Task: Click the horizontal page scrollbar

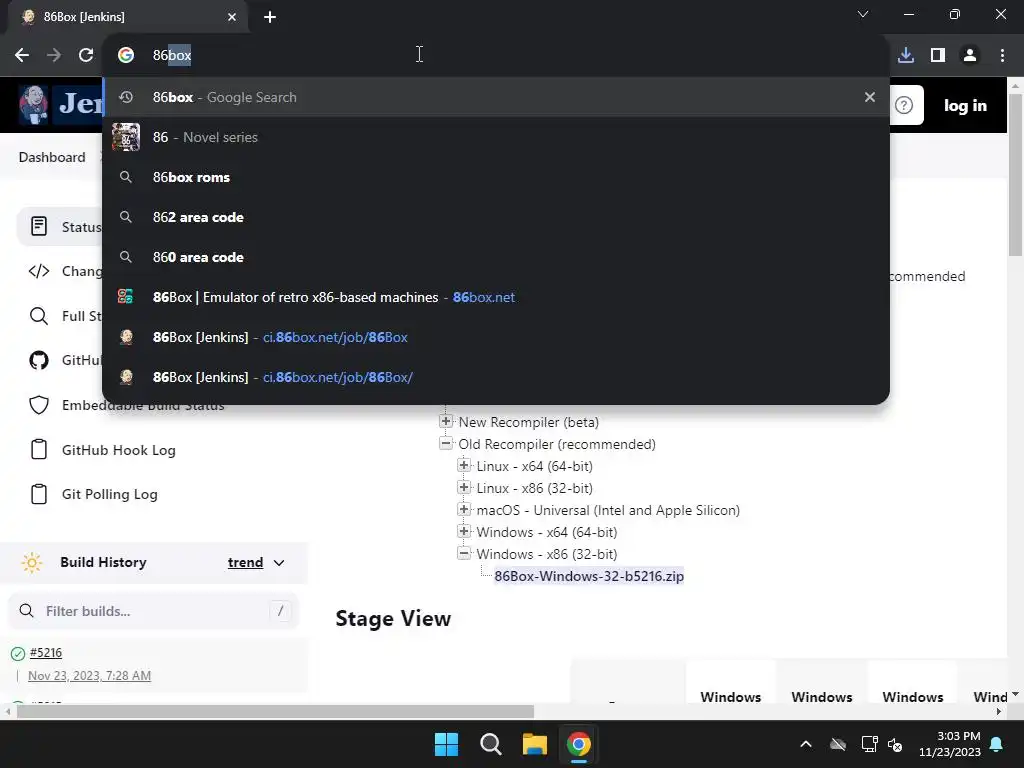Action: point(275,711)
